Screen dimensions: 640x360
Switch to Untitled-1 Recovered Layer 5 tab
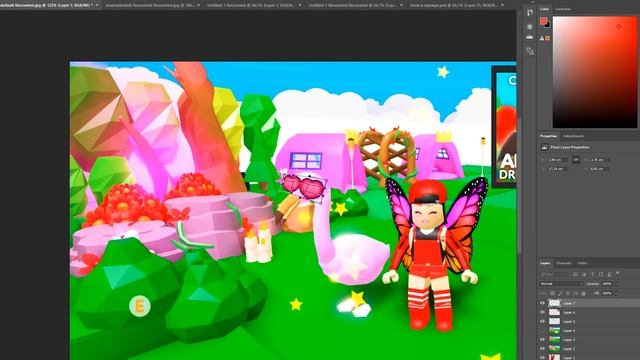pos(250,5)
